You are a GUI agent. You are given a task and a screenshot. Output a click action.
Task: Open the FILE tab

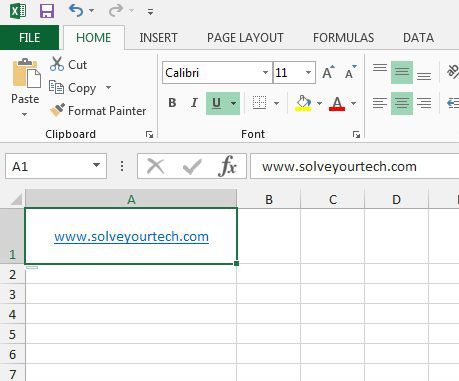[x=29, y=37]
